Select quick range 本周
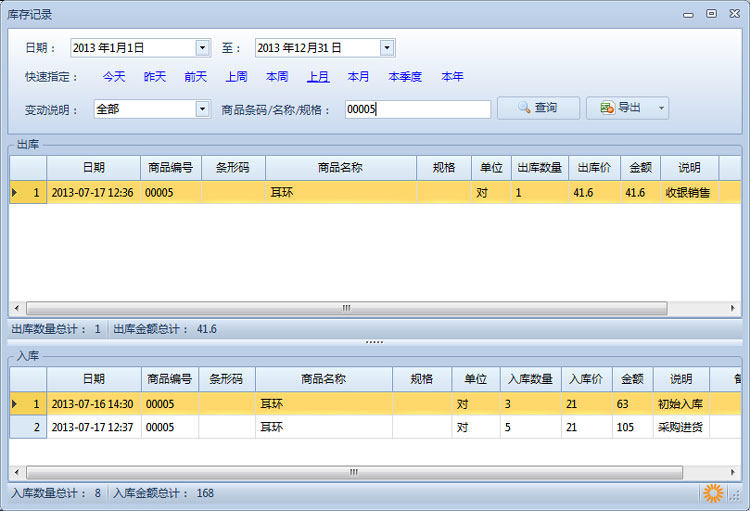This screenshot has height=511, width=750. pos(277,77)
